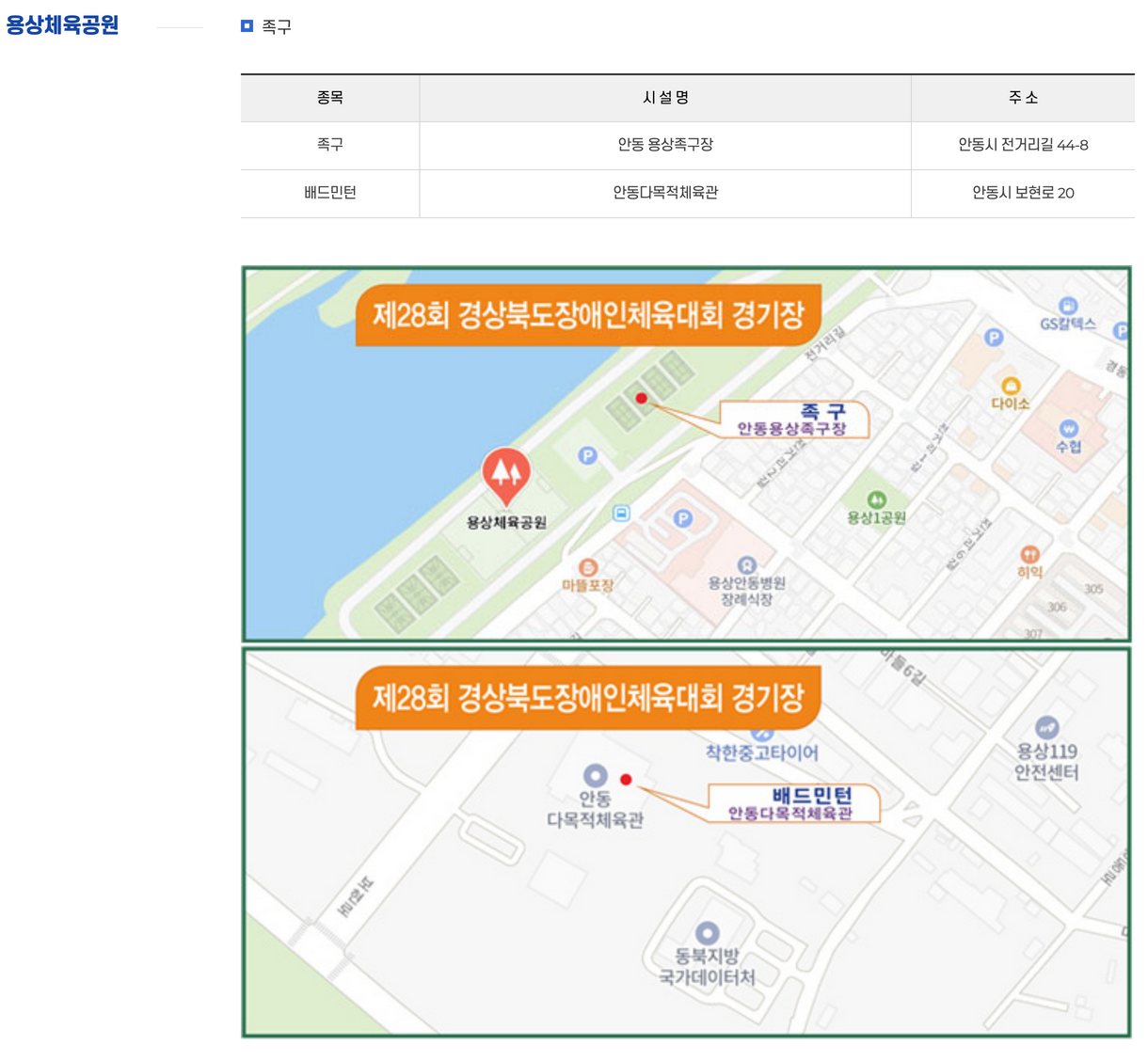The image size is (1148, 1061).
Task: Click the 족구 안동용상족구장 callout label
Action: (794, 418)
